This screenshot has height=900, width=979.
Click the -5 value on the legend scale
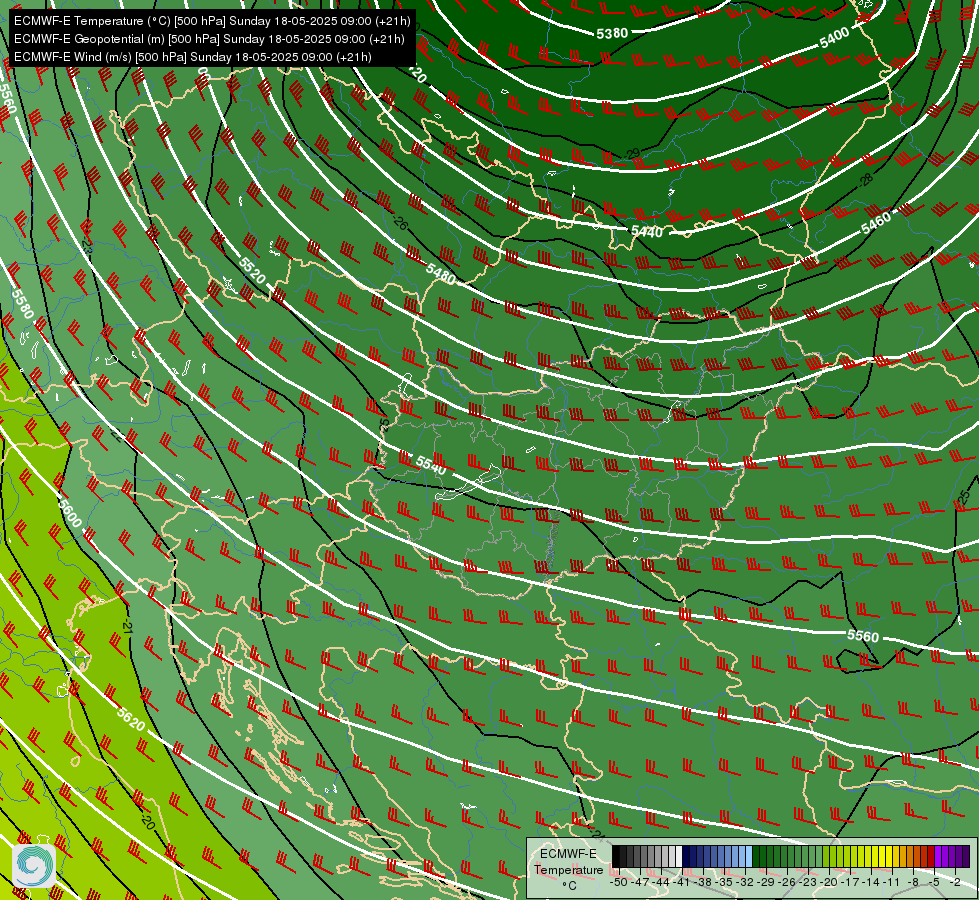(934, 883)
